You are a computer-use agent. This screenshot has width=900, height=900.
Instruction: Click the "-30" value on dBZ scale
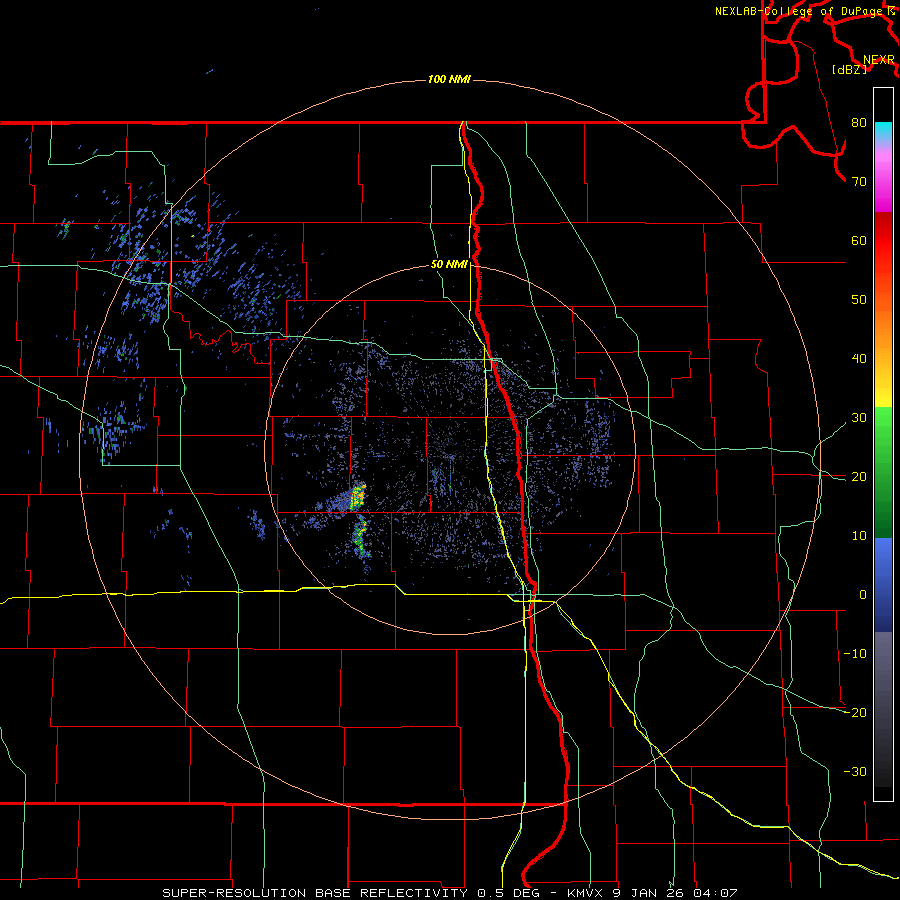[855, 772]
